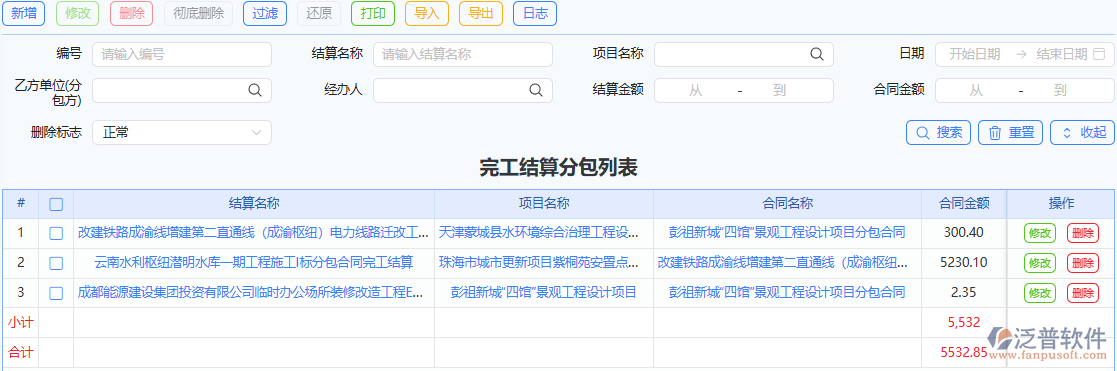Click the 结算金额 到 input

(x=779, y=90)
